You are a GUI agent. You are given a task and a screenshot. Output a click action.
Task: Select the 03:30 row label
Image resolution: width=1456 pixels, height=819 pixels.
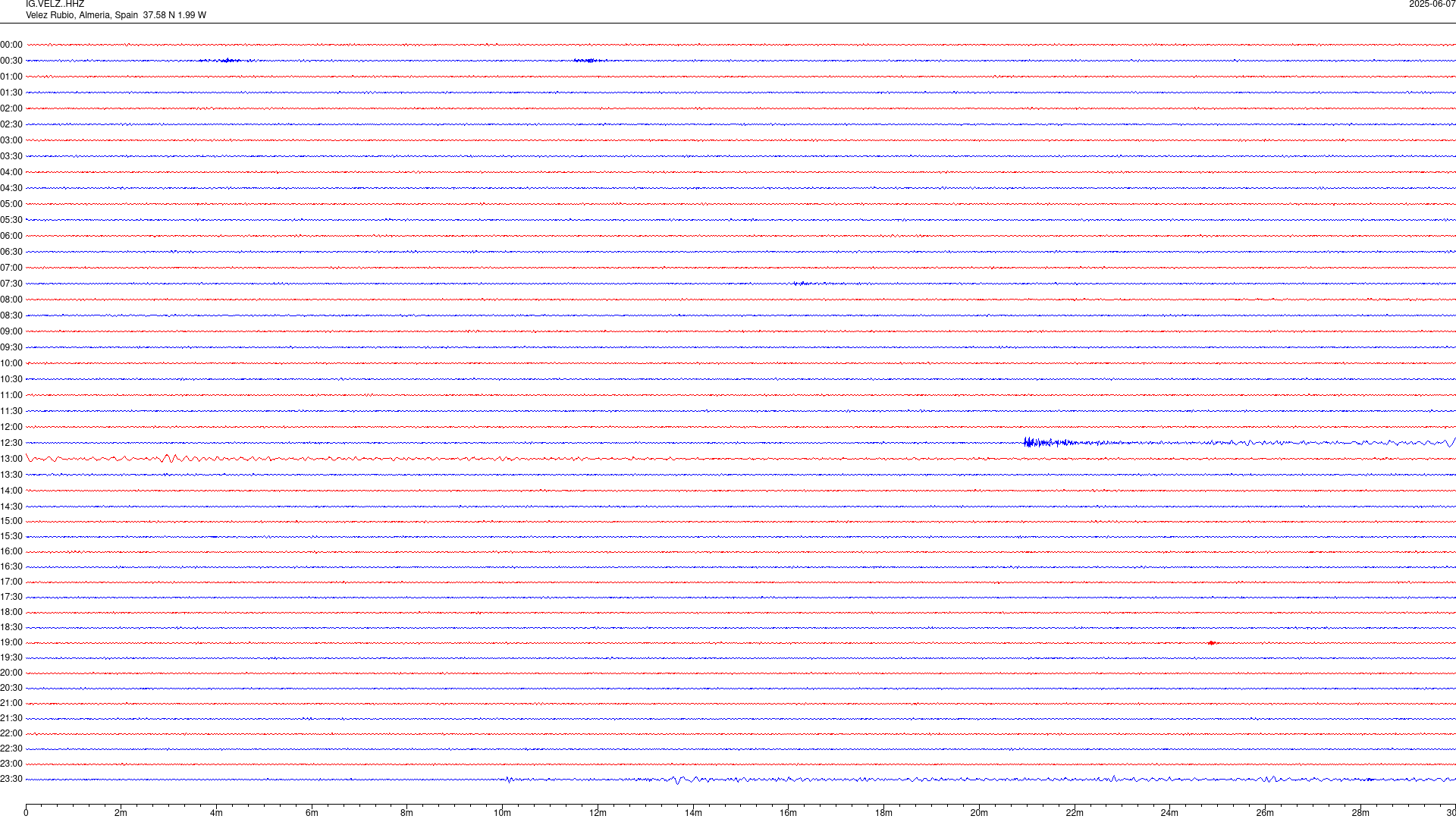click(x=11, y=156)
